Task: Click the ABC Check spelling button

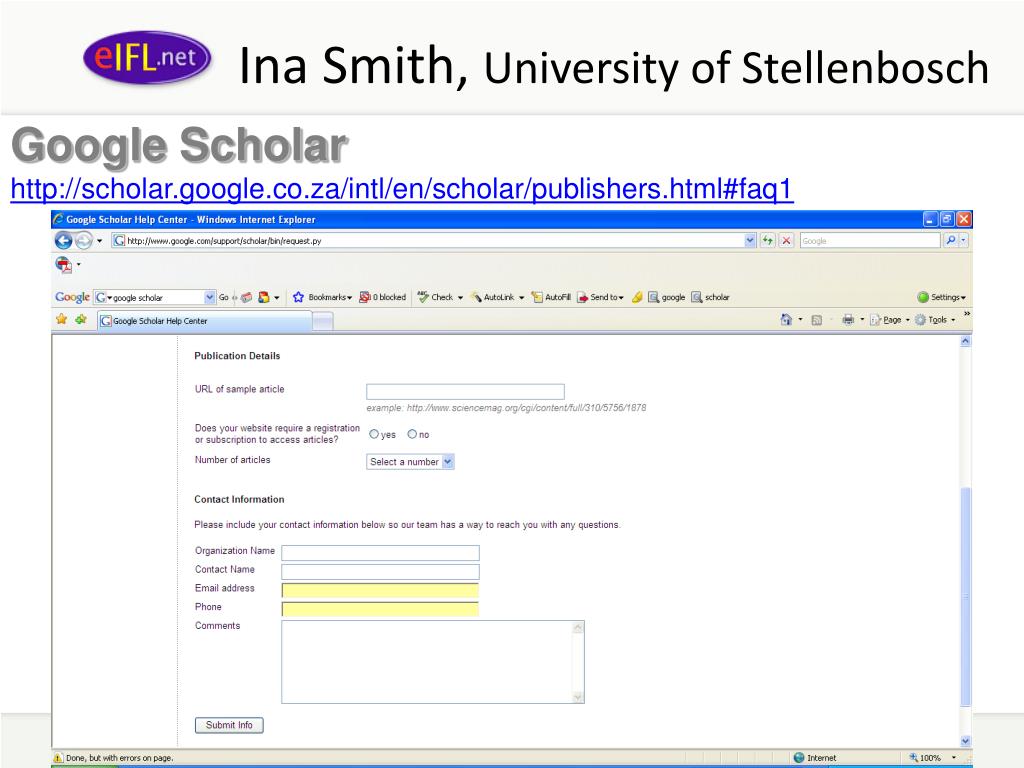Action: pos(435,297)
